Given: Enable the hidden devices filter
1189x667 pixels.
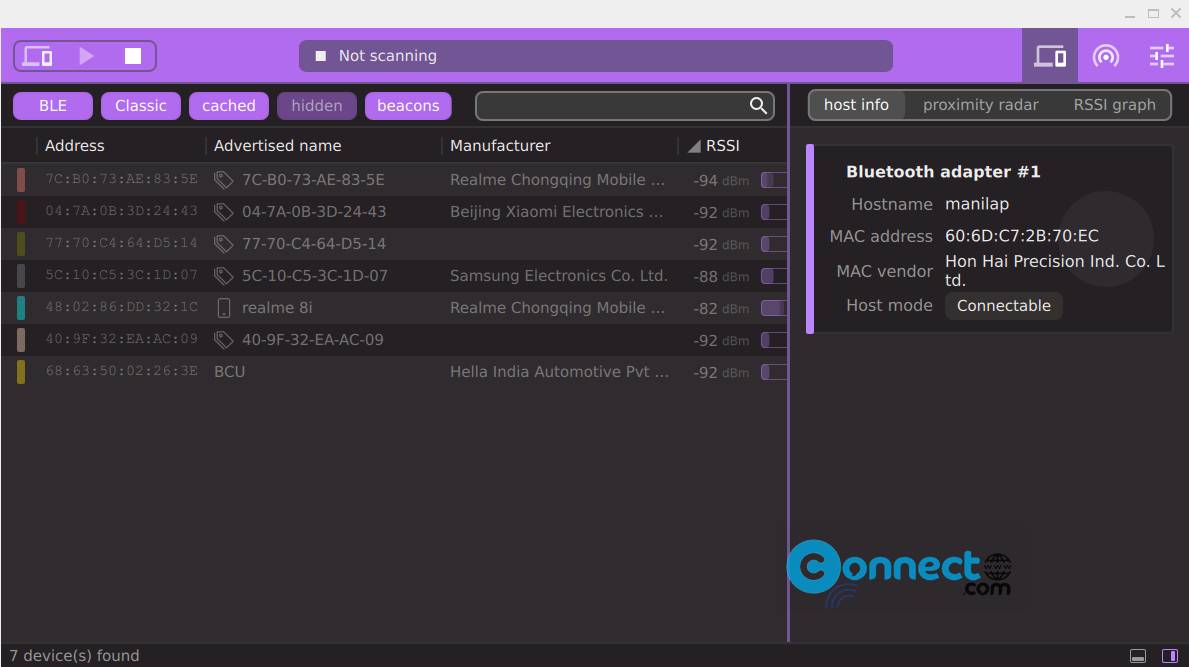Looking at the screenshot, I should 317,106.
